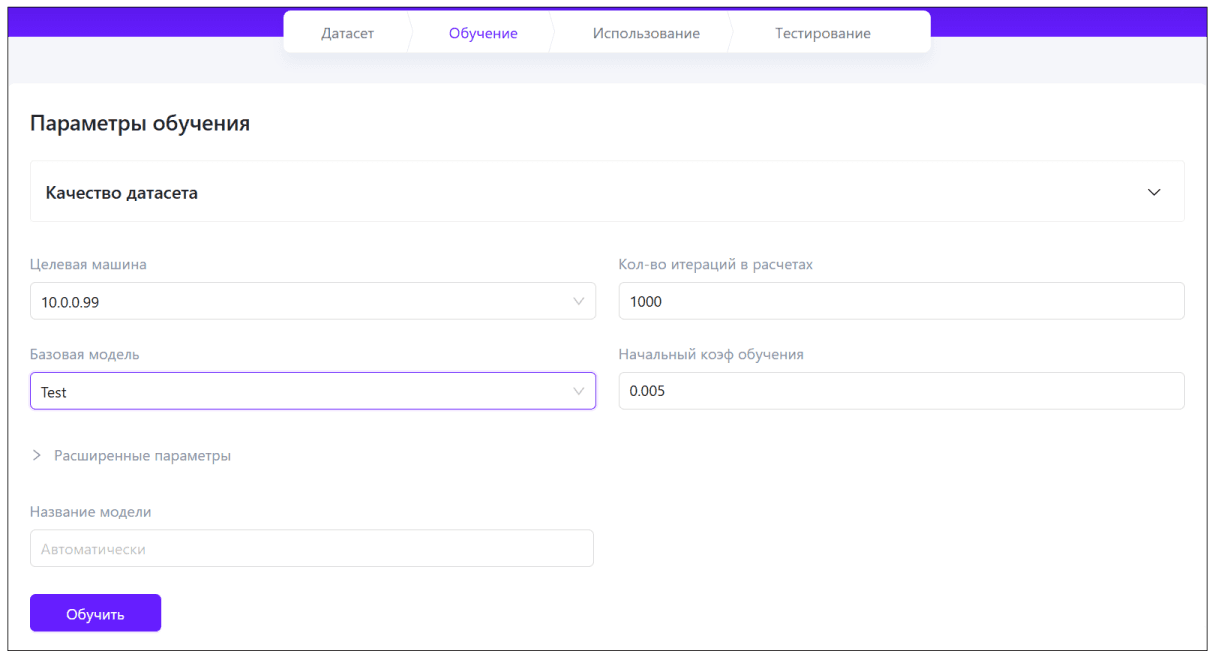The height and width of the screenshot is (655, 1218).
Task: Focus the iterations field containing 1000
Action: click(x=900, y=301)
